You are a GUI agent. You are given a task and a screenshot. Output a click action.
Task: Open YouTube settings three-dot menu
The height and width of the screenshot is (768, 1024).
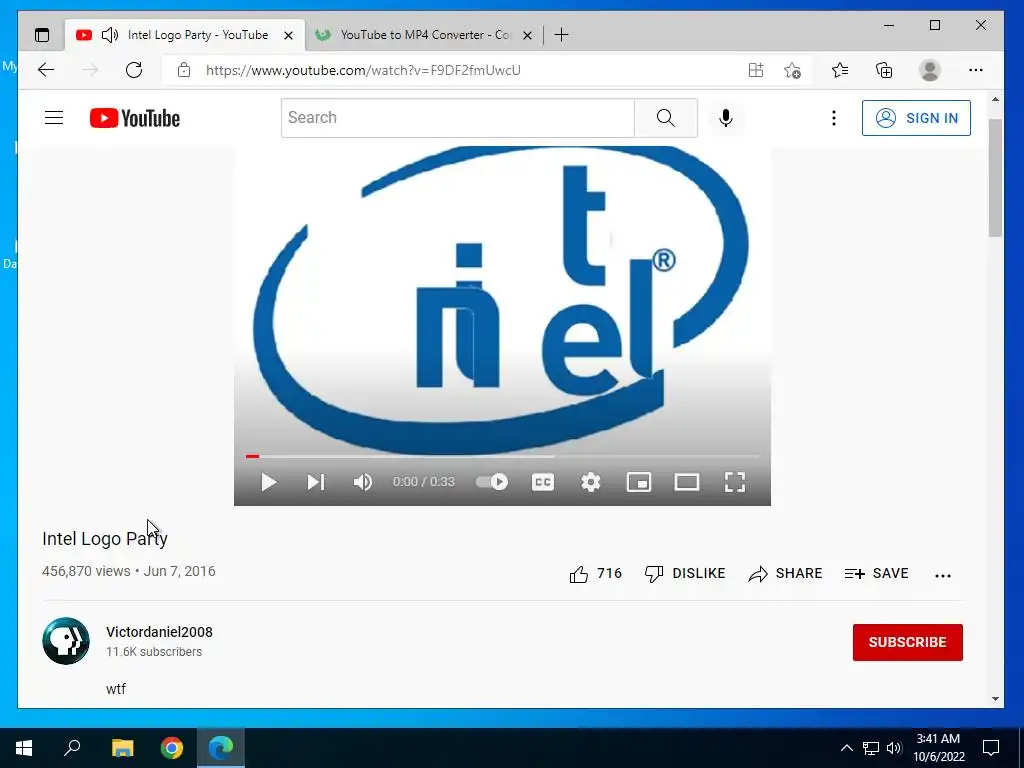[x=833, y=118]
